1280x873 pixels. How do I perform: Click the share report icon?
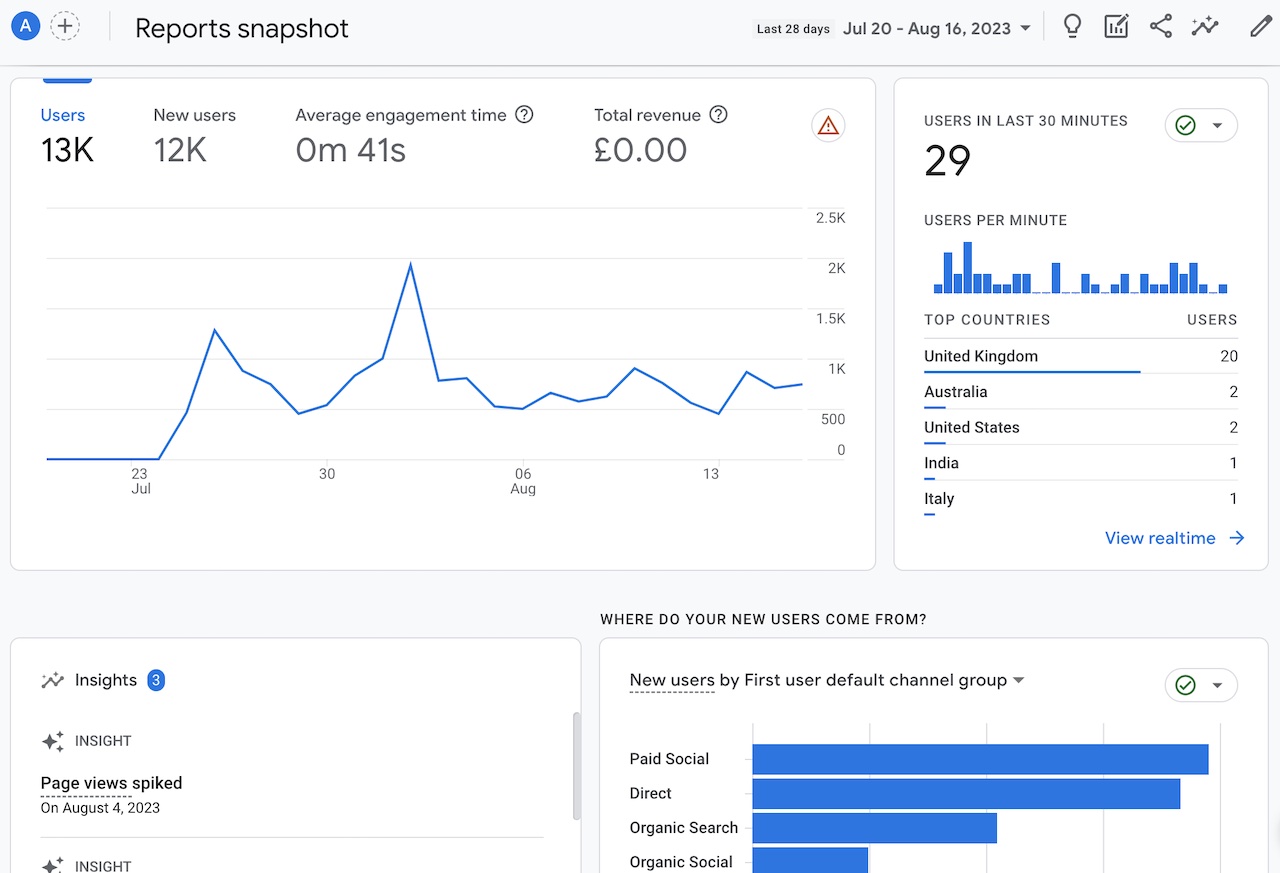(x=1160, y=27)
